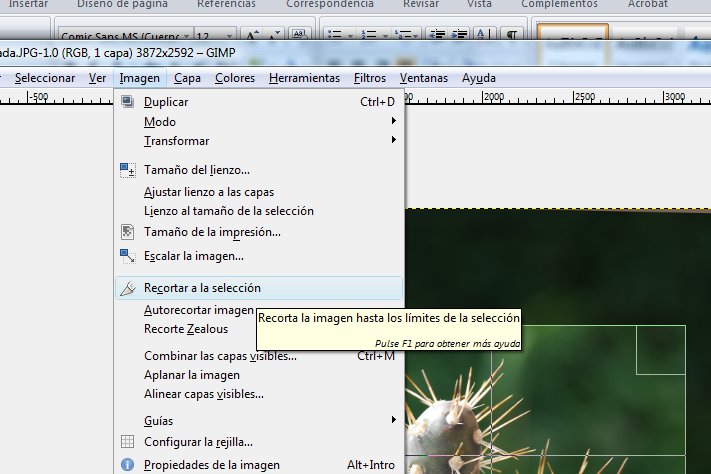Image resolution: width=711 pixels, height=474 pixels.
Task: Click the Word grow font icon
Action: (x=251, y=34)
